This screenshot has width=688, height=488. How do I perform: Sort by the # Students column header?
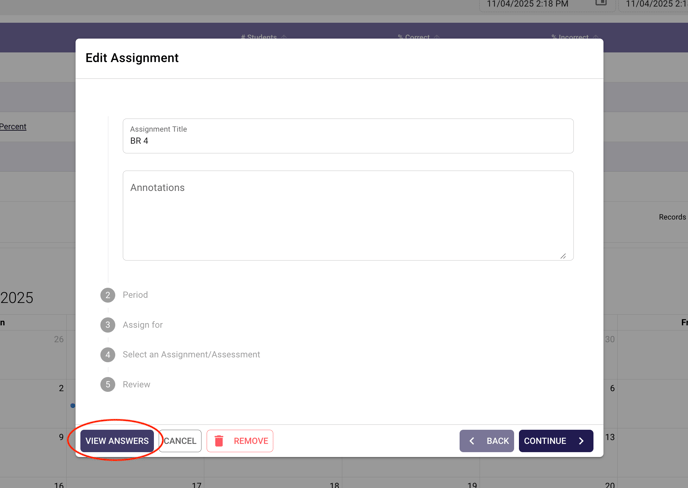click(x=259, y=37)
